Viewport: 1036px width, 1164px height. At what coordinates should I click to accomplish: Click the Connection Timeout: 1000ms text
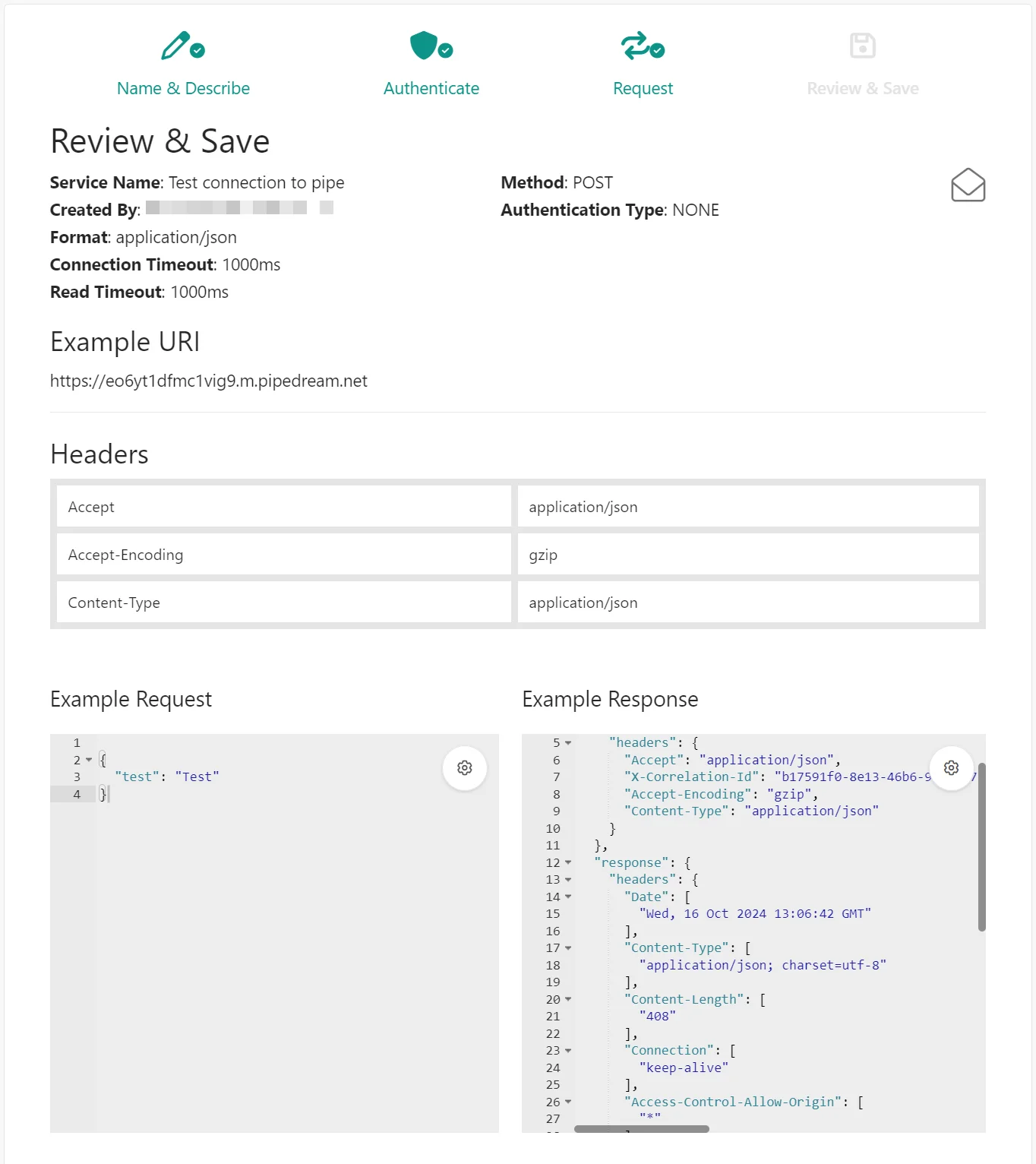[165, 264]
